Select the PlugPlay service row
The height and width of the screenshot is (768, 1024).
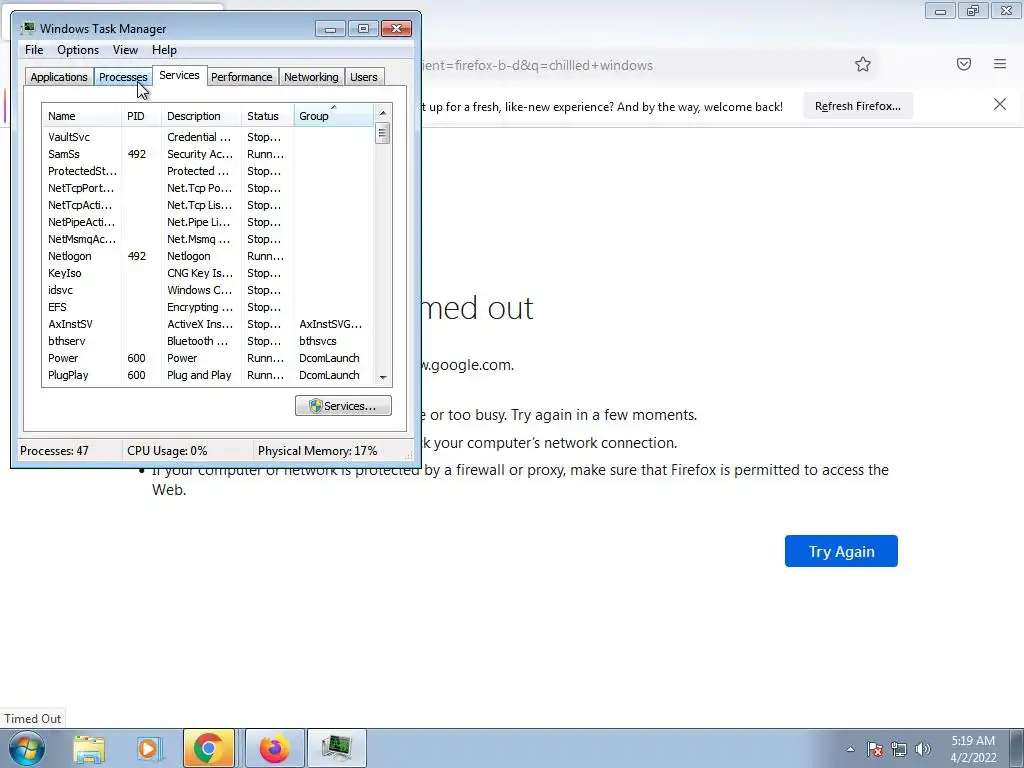pyautogui.click(x=208, y=375)
